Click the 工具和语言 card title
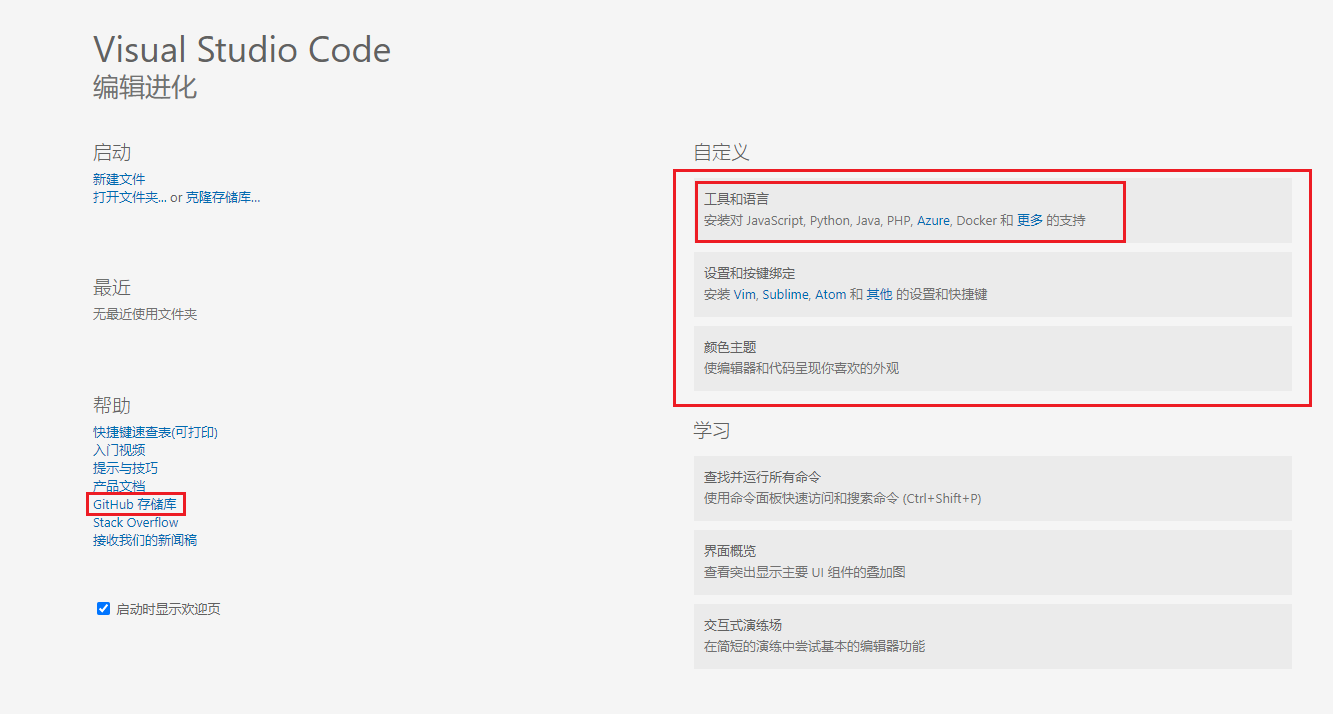The height and width of the screenshot is (714, 1333). (x=736, y=199)
